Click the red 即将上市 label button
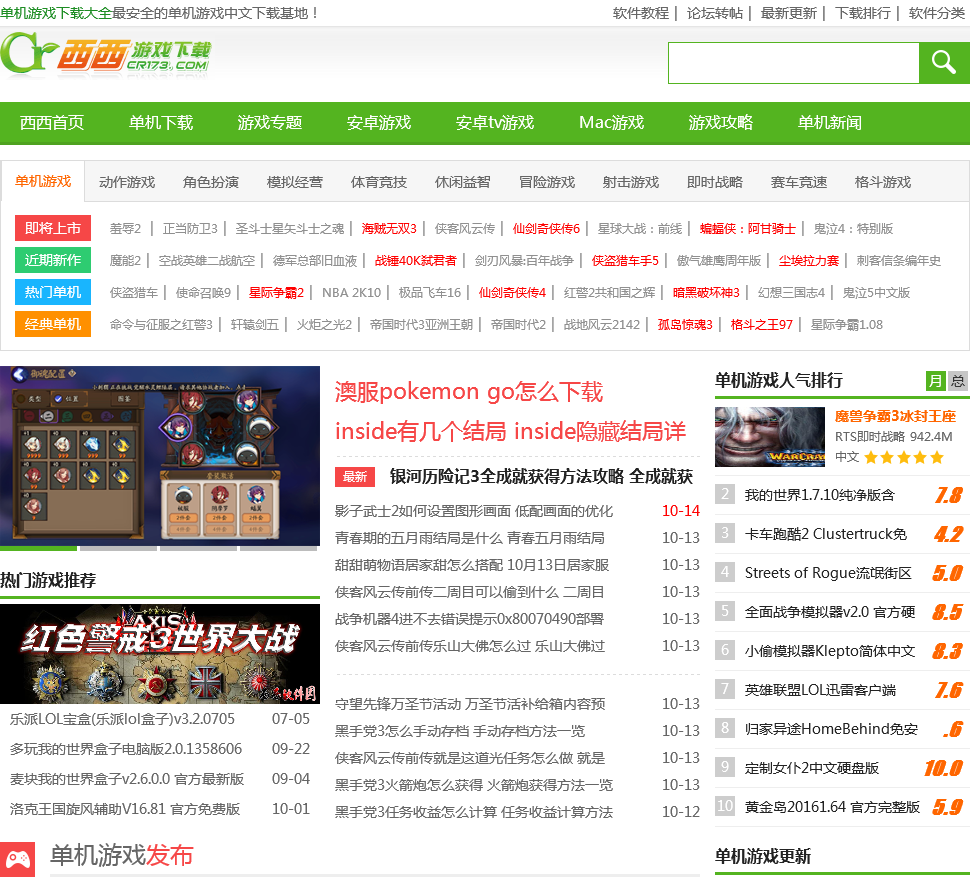This screenshot has height=882, width=970. click(x=53, y=228)
